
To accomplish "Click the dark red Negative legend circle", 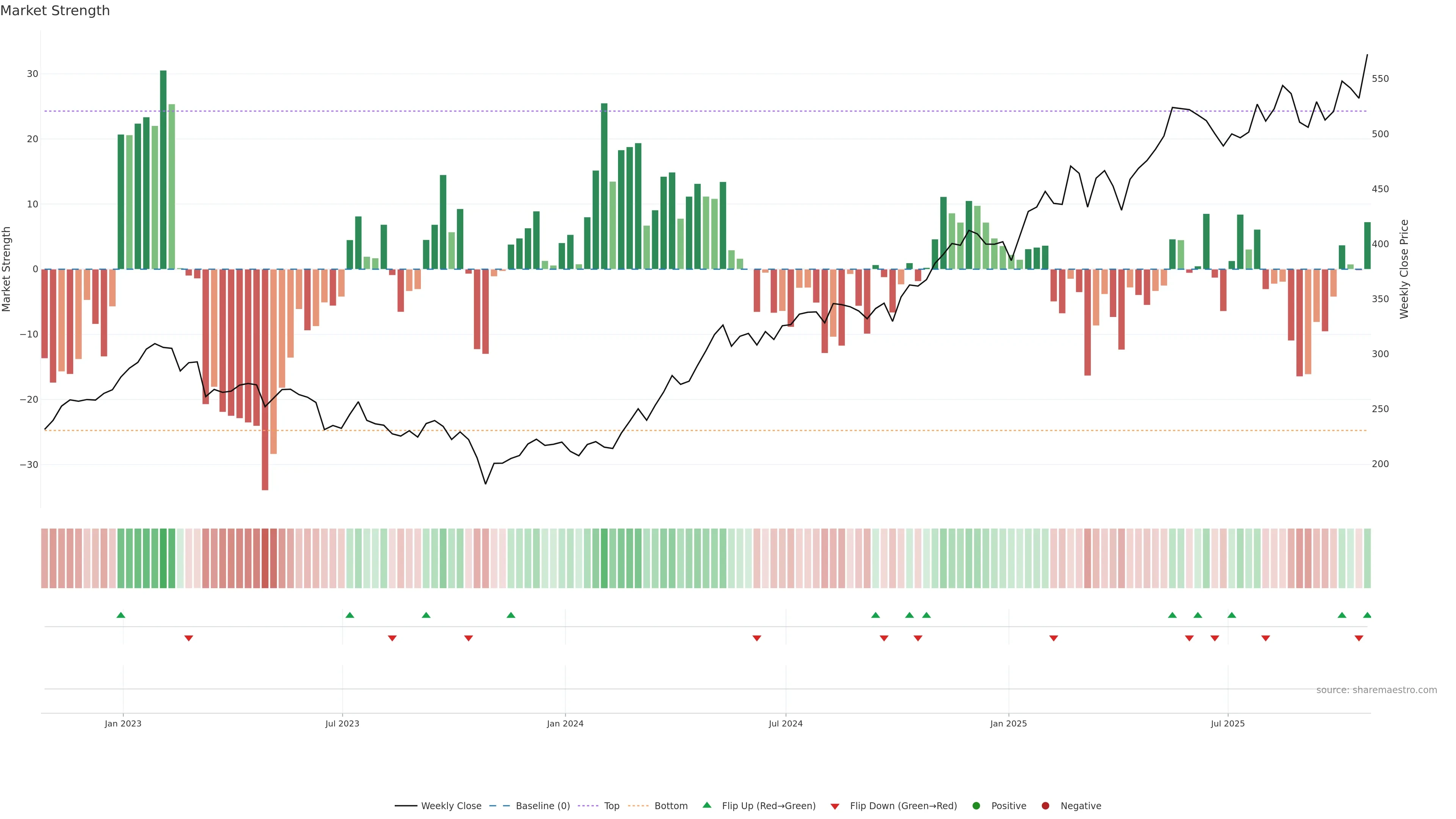I will (x=1045, y=806).
